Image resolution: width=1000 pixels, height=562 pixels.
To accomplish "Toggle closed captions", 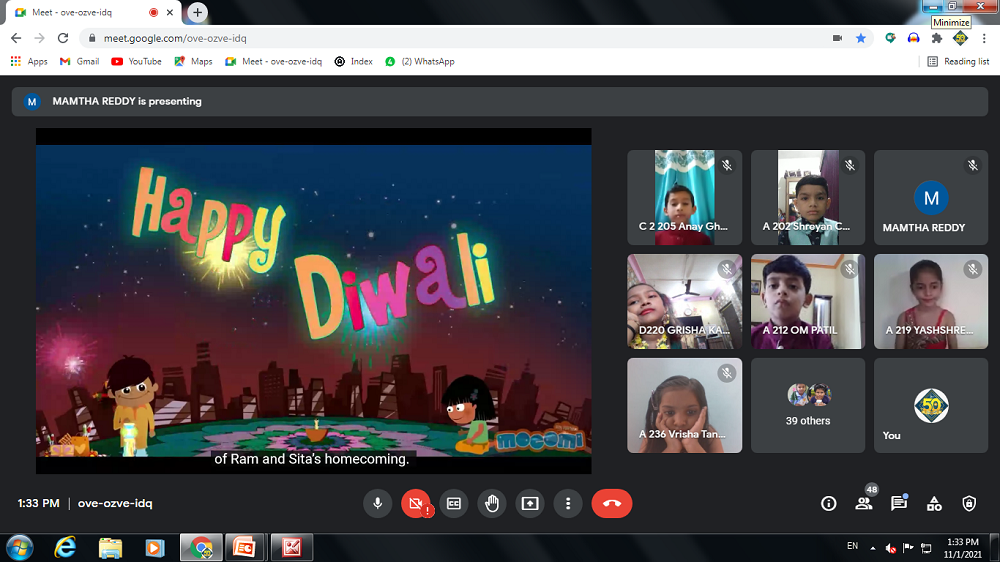I will coord(454,504).
